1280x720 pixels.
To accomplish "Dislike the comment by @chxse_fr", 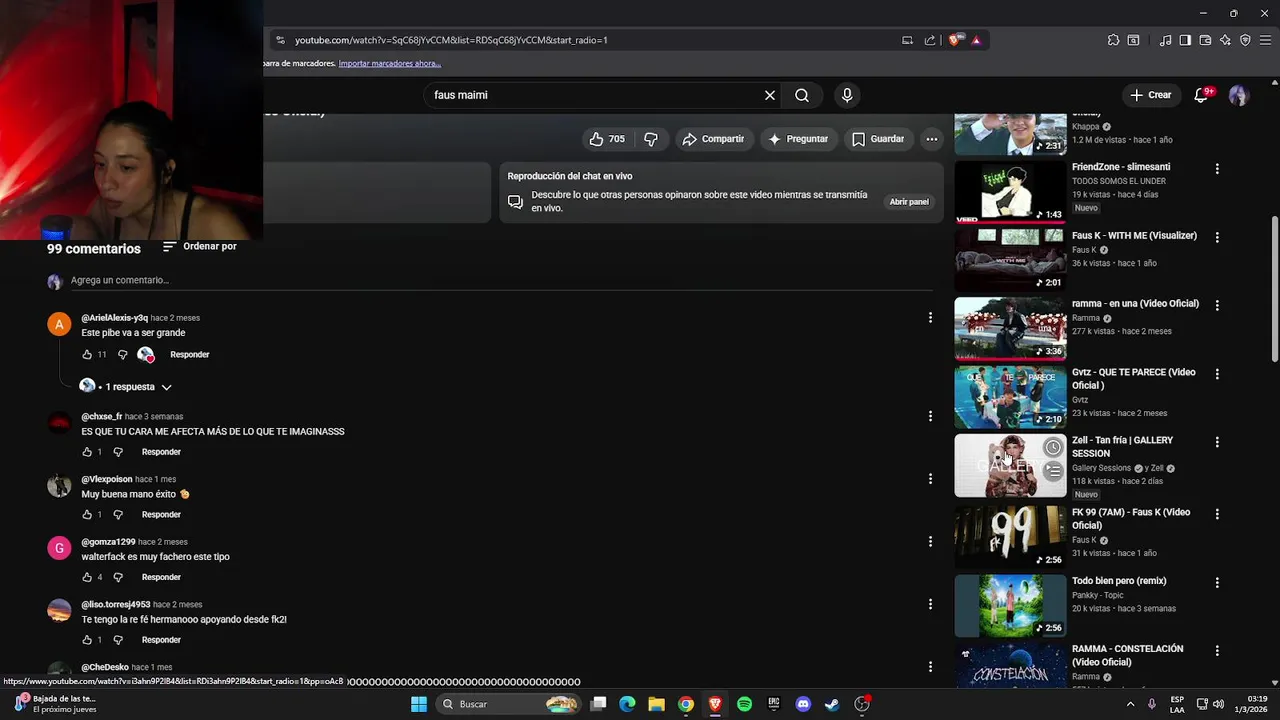I will [x=118, y=452].
